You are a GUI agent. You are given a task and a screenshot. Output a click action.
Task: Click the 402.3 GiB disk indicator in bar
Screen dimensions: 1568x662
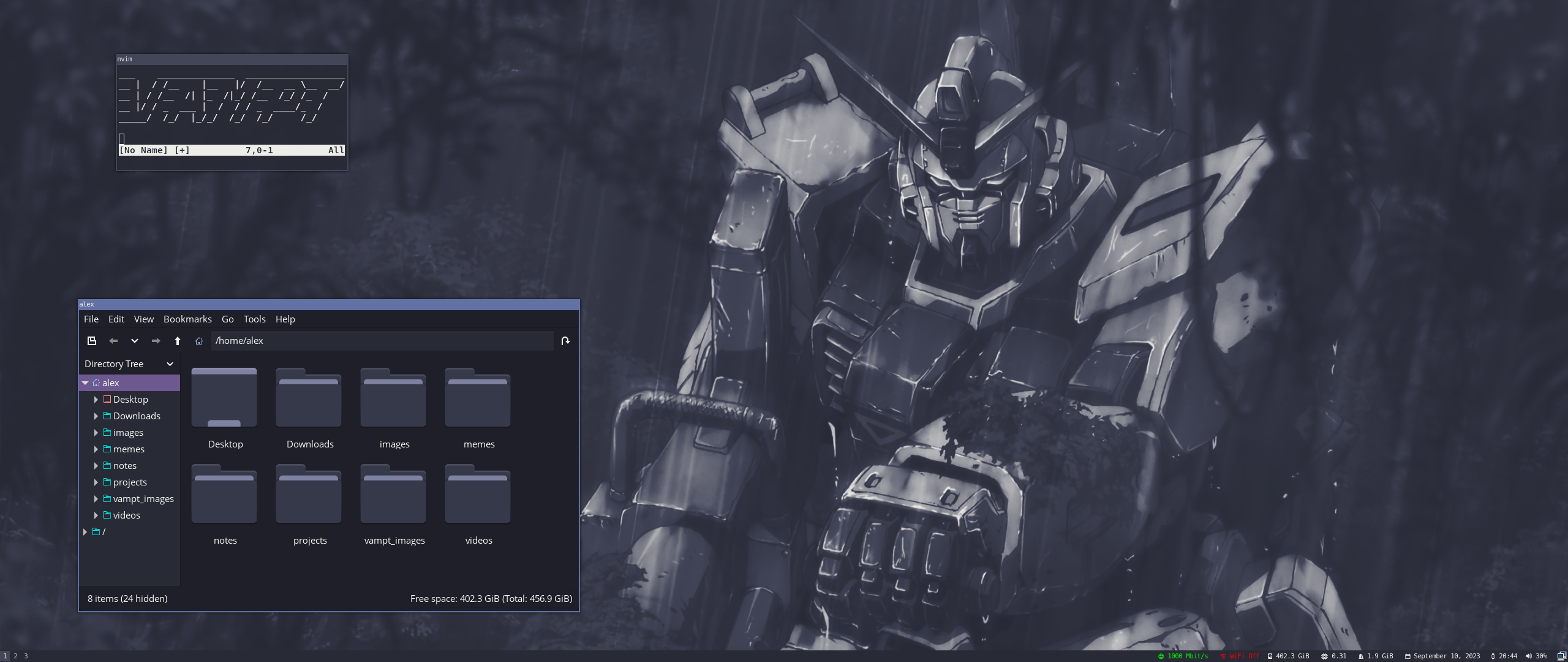(1288, 656)
